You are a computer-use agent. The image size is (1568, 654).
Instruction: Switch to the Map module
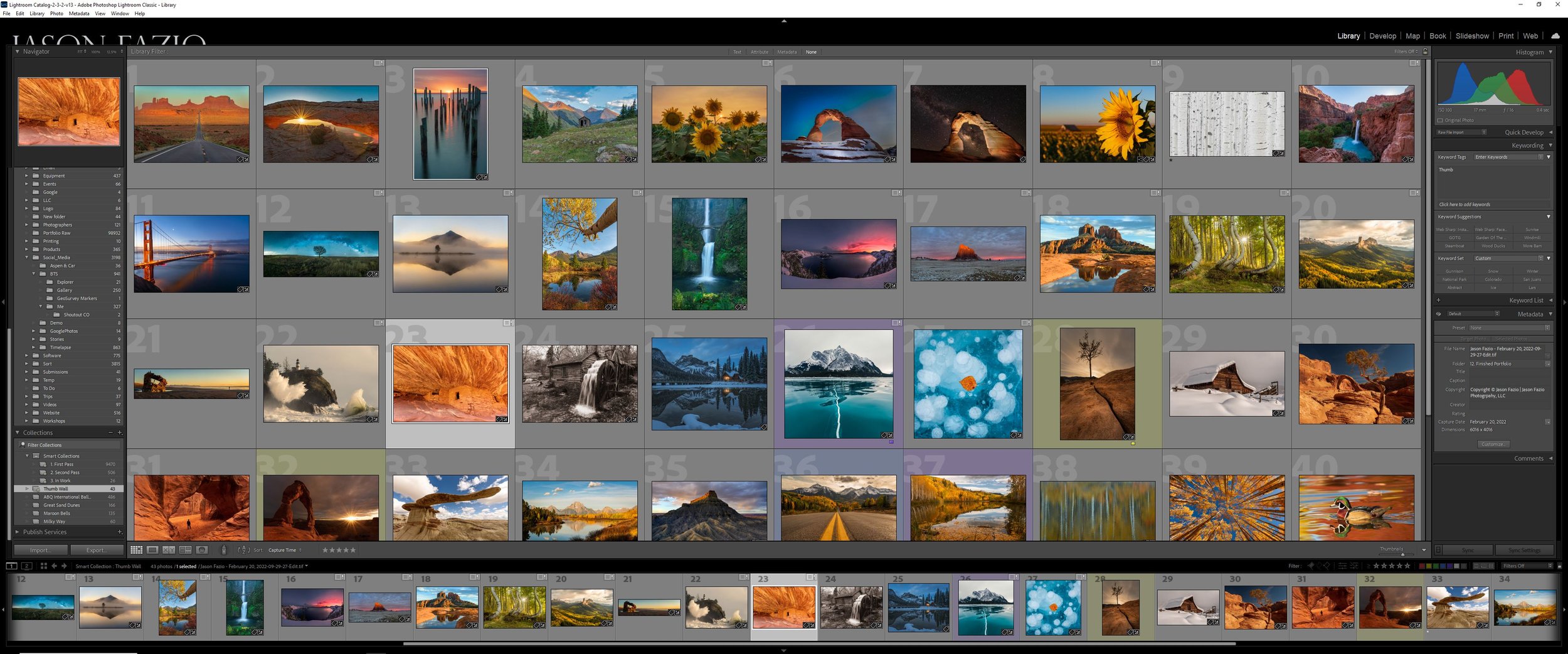[1412, 36]
